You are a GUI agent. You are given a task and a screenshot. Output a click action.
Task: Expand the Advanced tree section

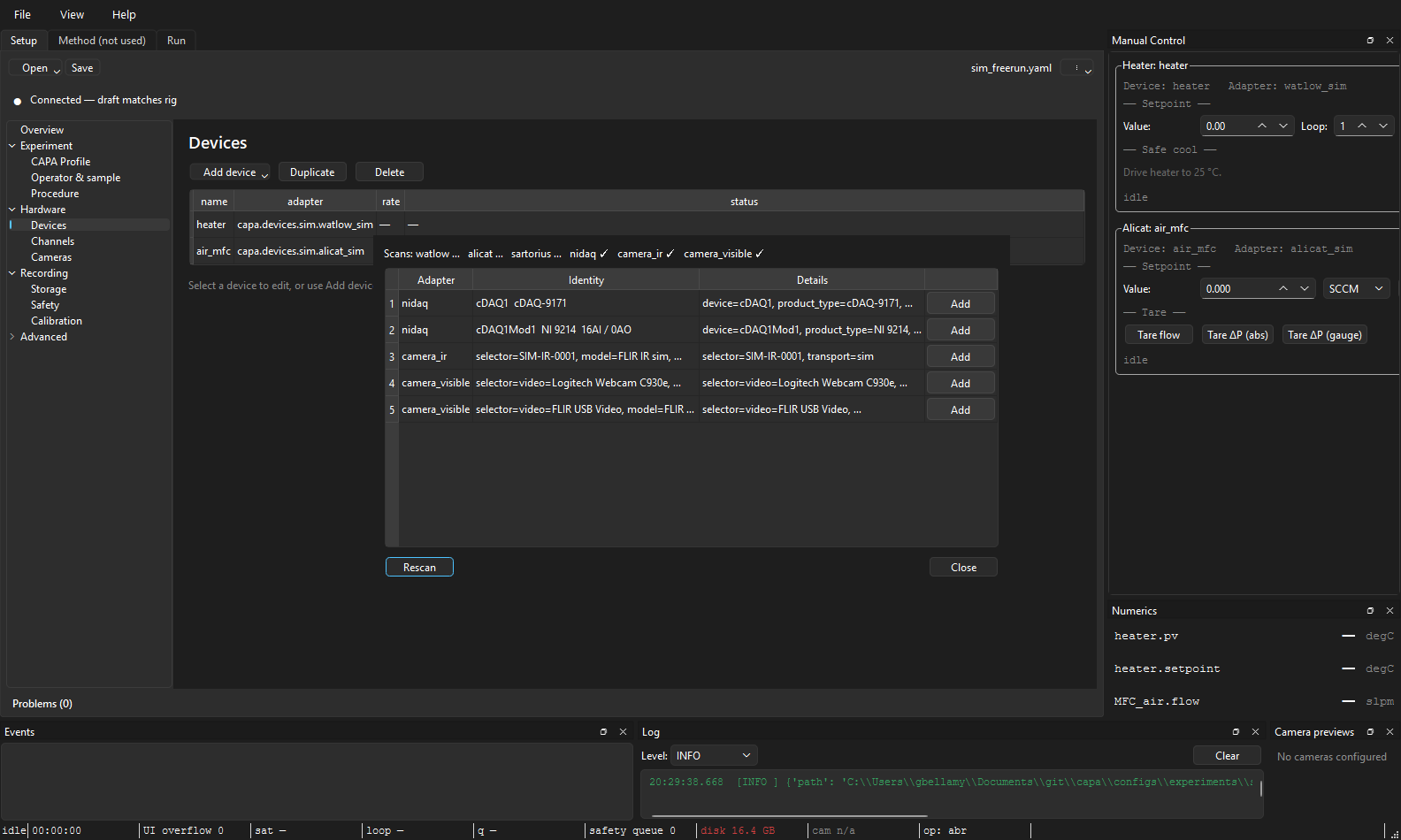pos(12,337)
